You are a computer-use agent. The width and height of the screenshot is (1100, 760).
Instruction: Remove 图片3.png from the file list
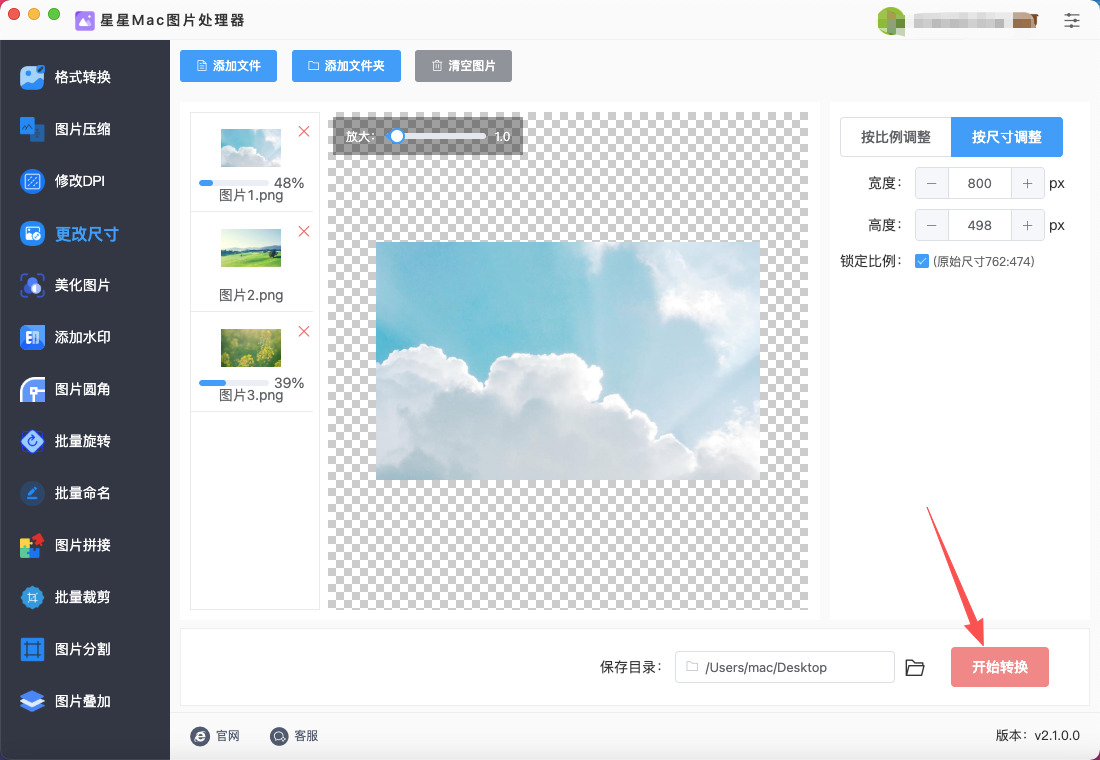point(304,331)
